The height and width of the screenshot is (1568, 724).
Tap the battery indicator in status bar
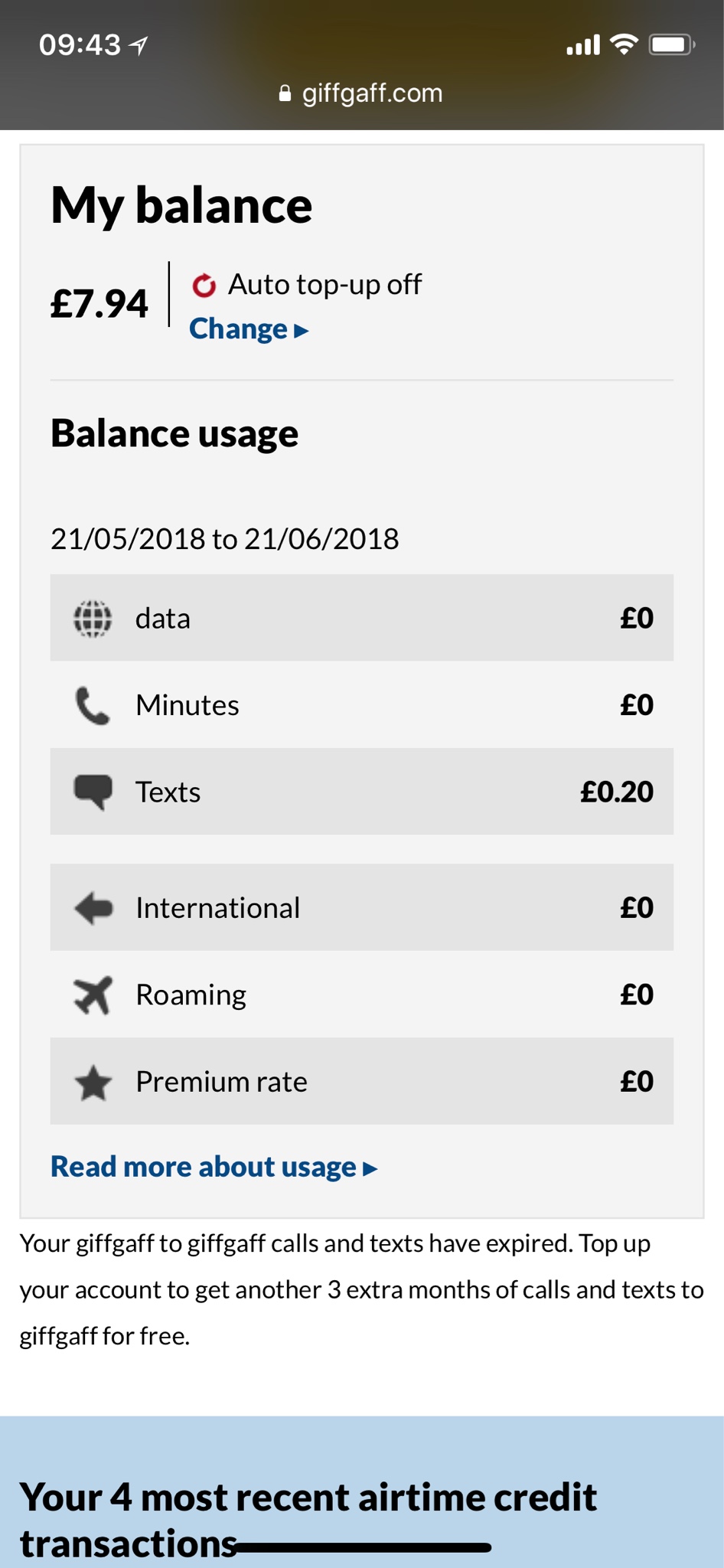pyautogui.click(x=672, y=44)
